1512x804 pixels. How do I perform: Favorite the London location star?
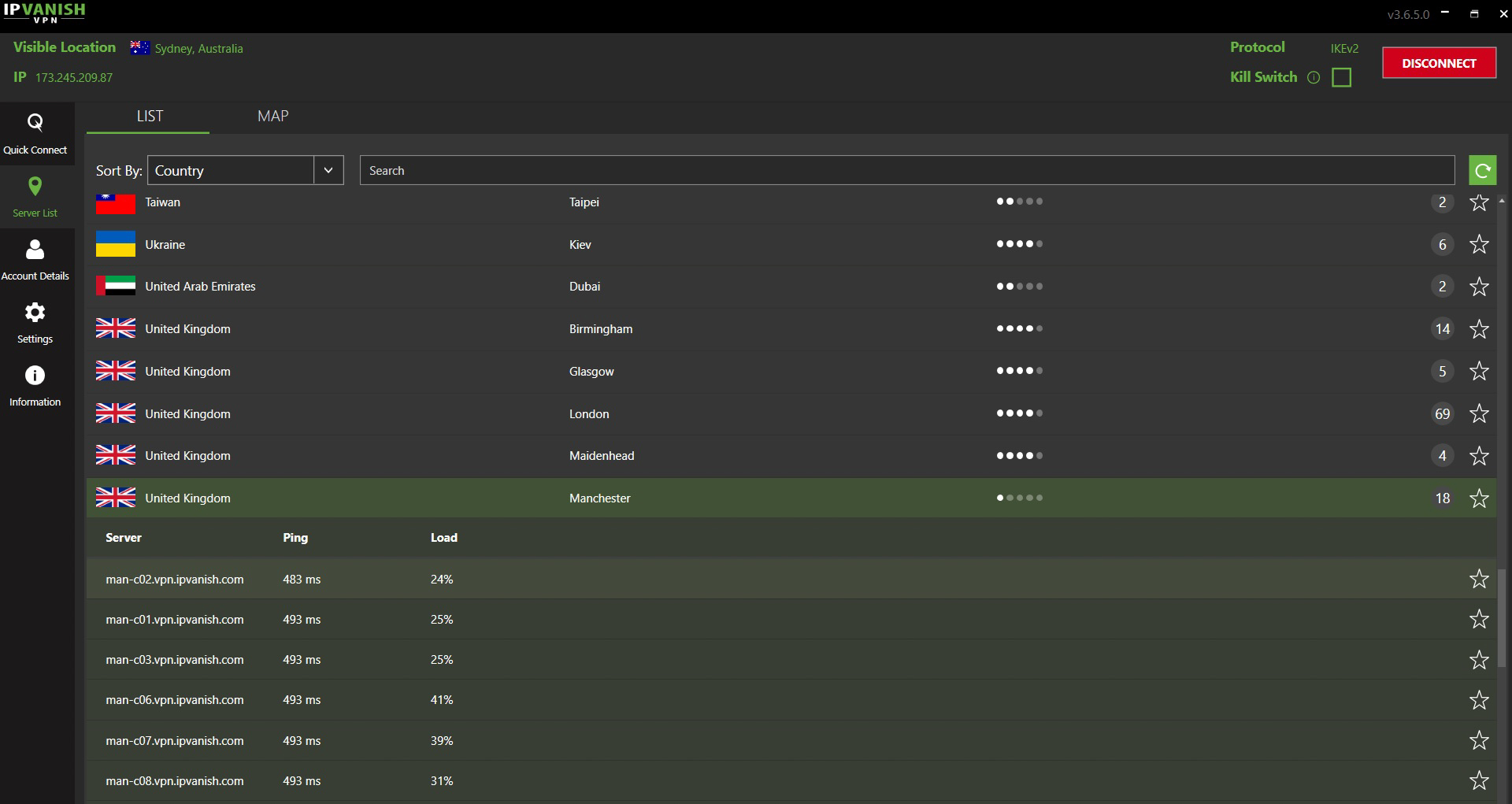pyautogui.click(x=1479, y=413)
